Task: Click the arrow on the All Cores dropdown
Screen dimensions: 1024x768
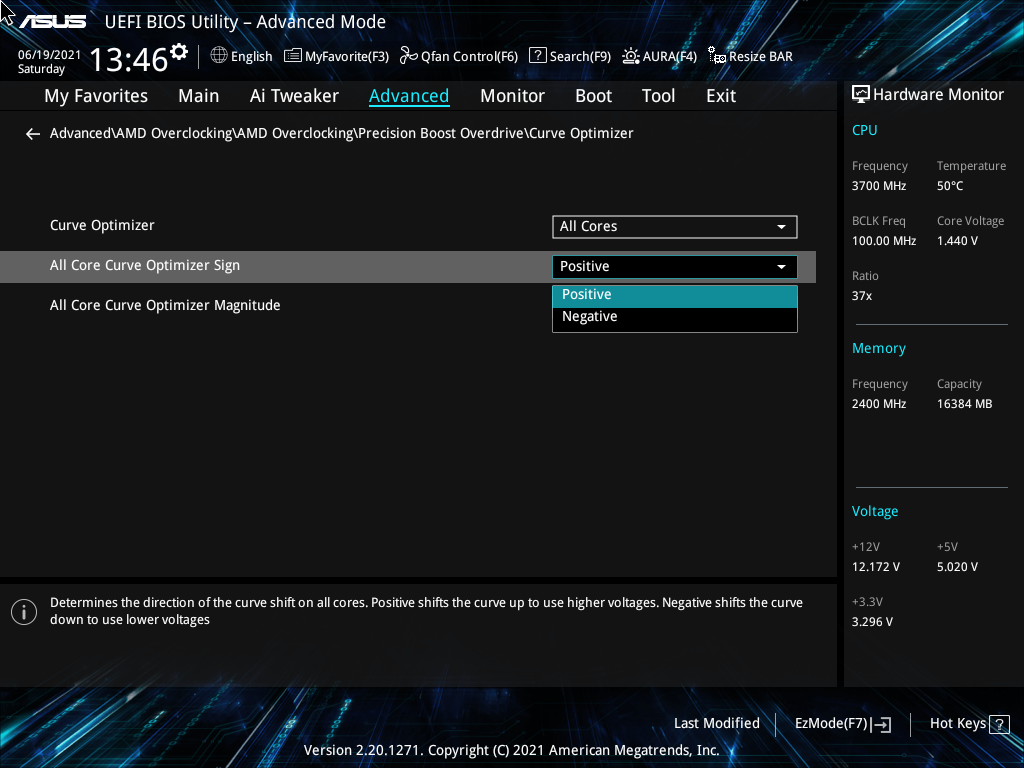Action: [x=781, y=227]
